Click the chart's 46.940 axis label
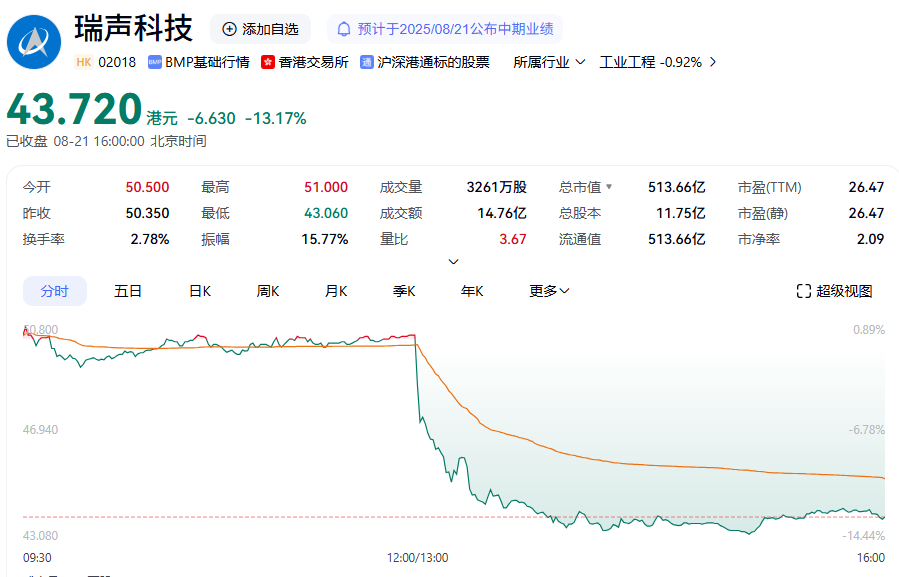899x577 pixels. tap(40, 430)
